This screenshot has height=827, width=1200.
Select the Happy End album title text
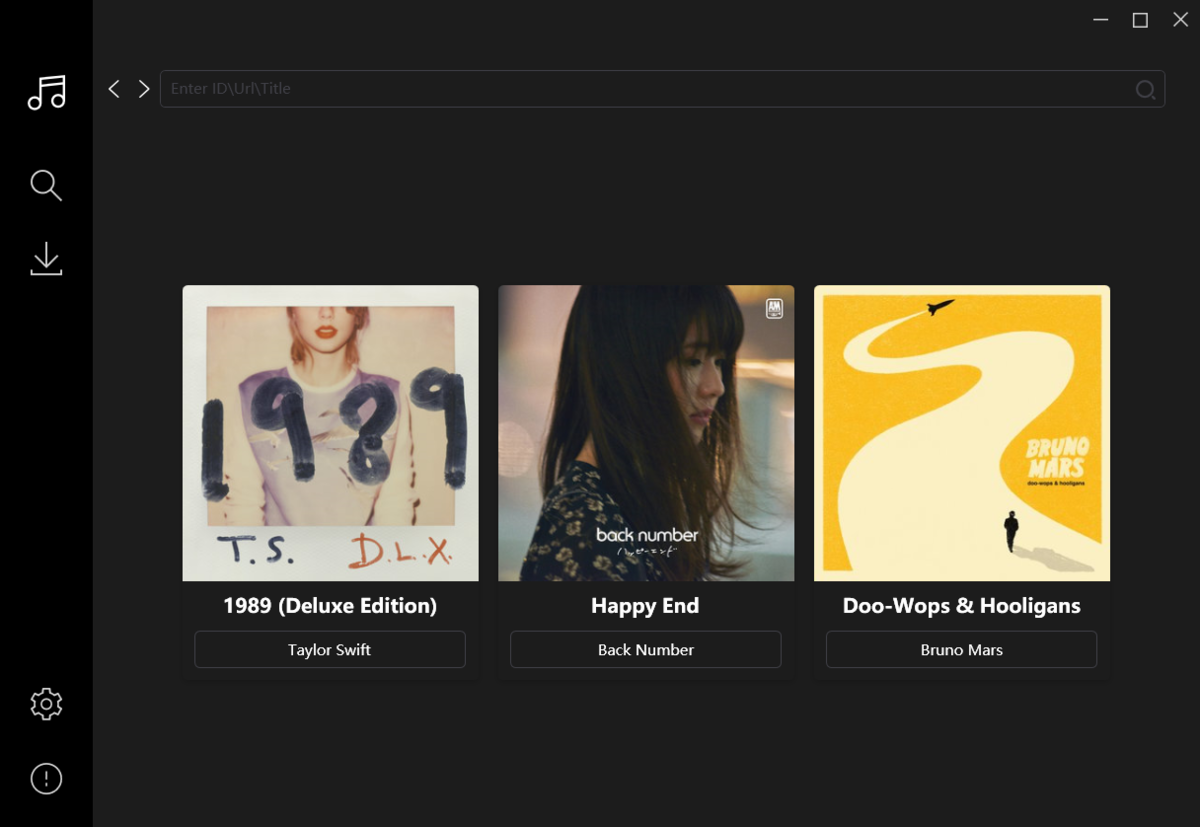coord(645,605)
